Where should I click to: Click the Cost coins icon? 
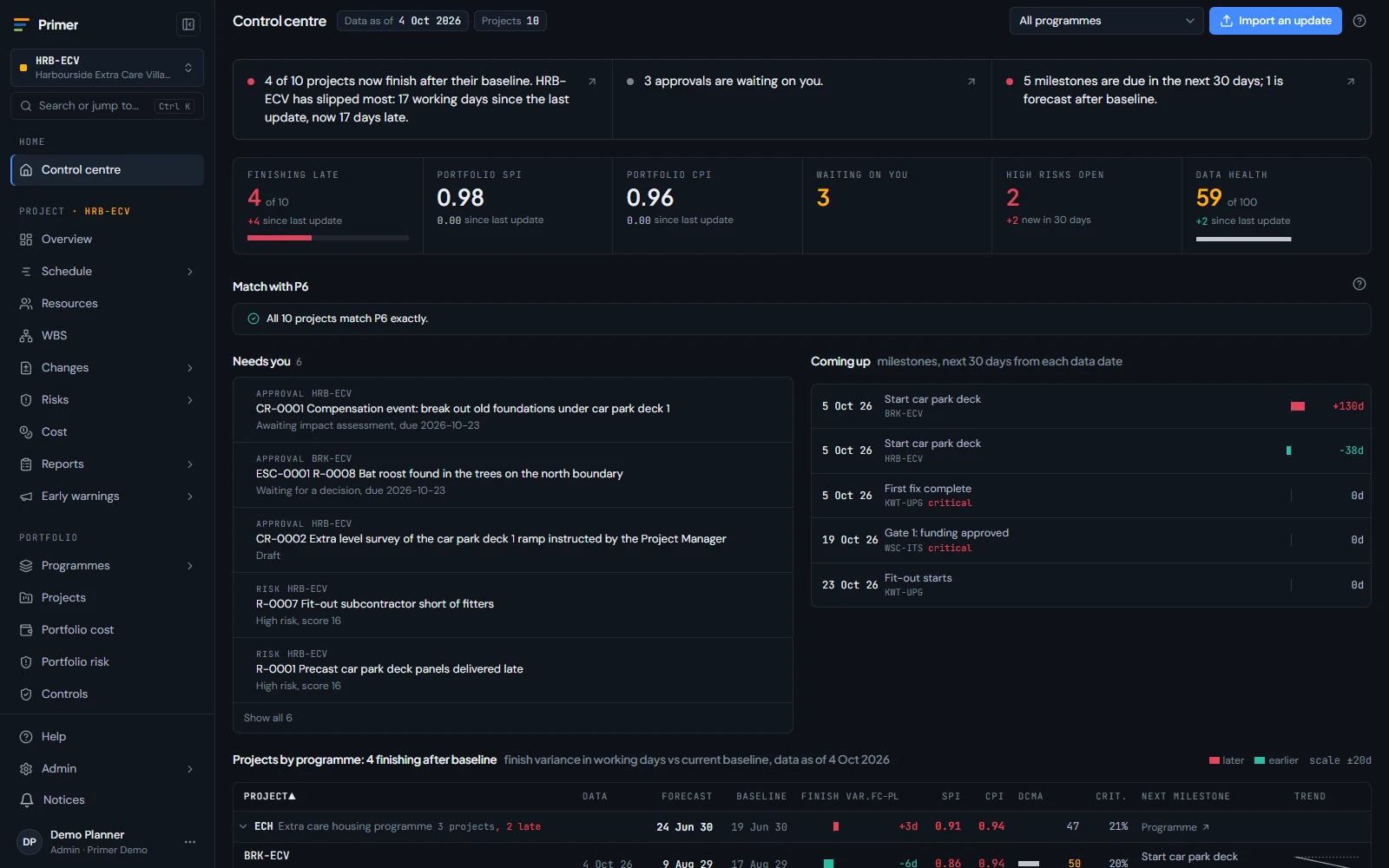[26, 432]
